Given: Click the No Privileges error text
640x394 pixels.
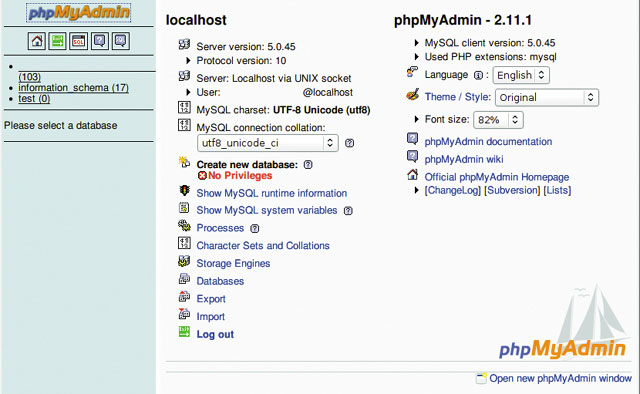Looking at the screenshot, I should tap(240, 176).
